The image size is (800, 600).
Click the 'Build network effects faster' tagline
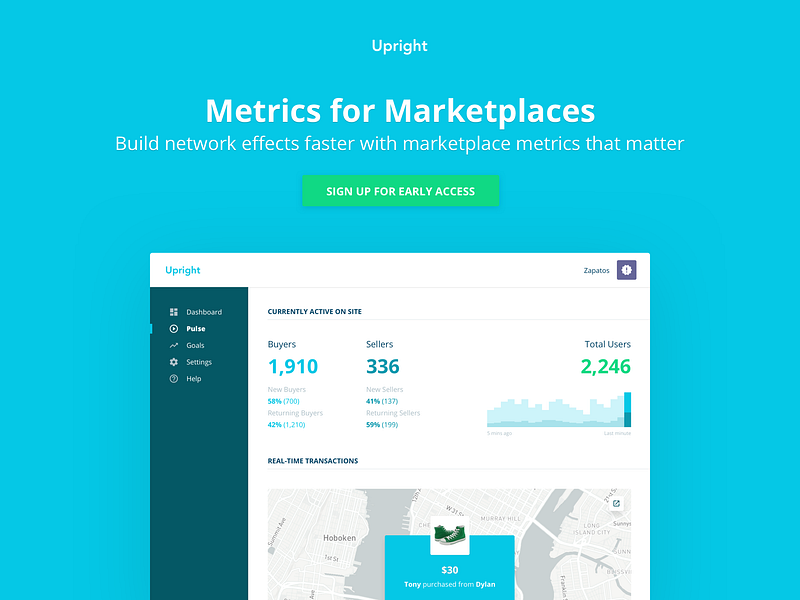click(399, 143)
